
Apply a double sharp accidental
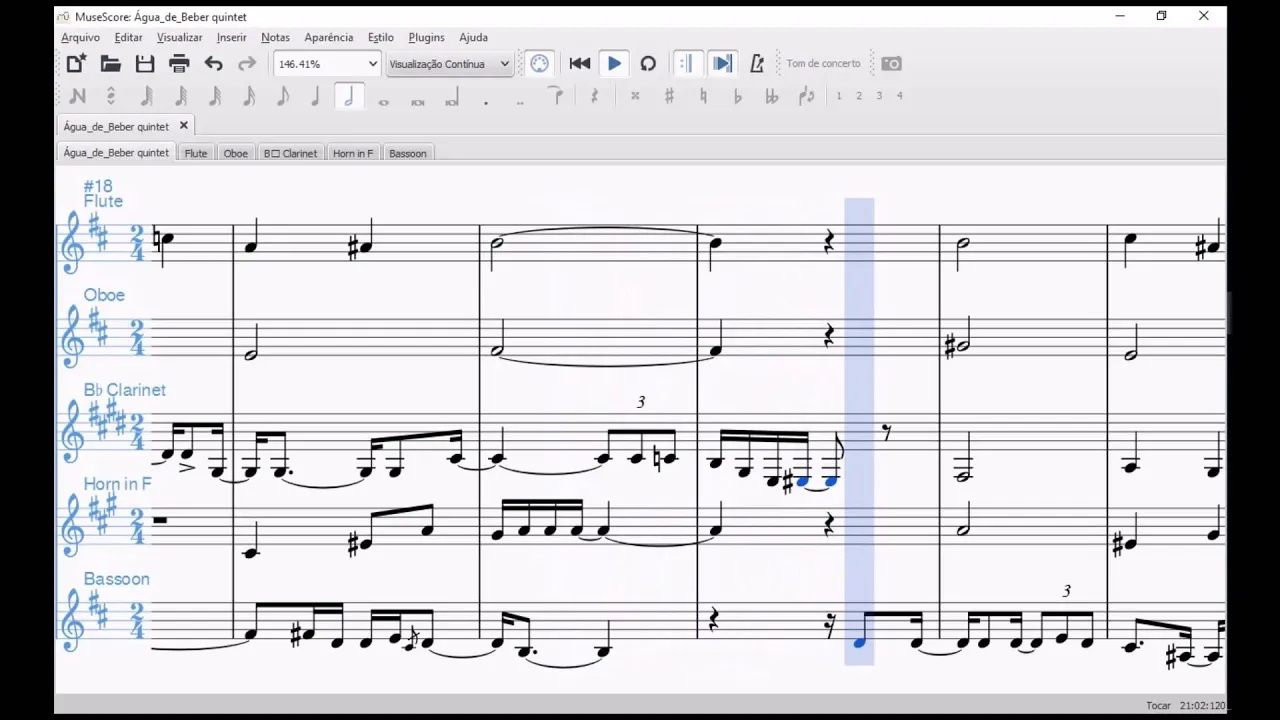[635, 96]
